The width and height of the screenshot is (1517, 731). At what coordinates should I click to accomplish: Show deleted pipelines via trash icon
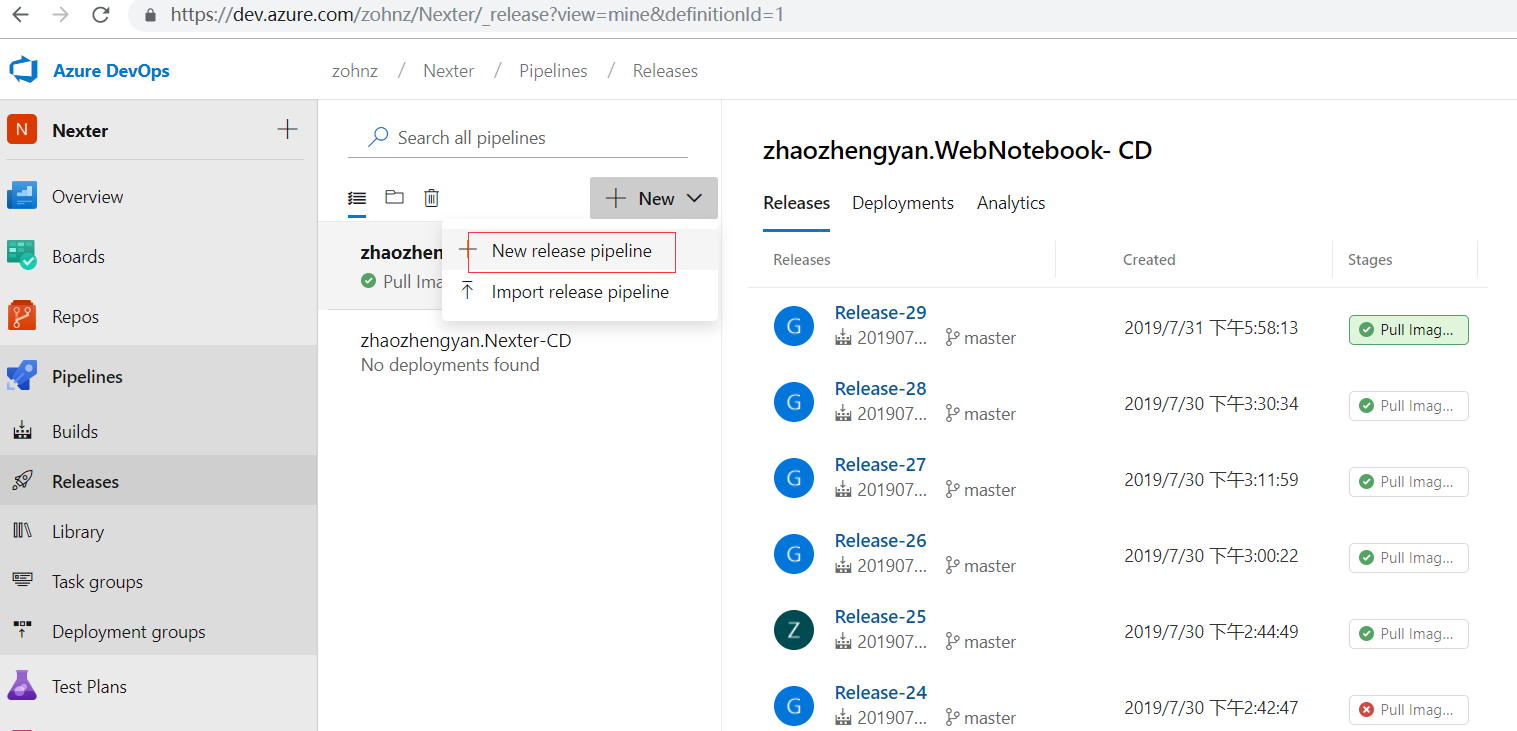[x=431, y=198]
